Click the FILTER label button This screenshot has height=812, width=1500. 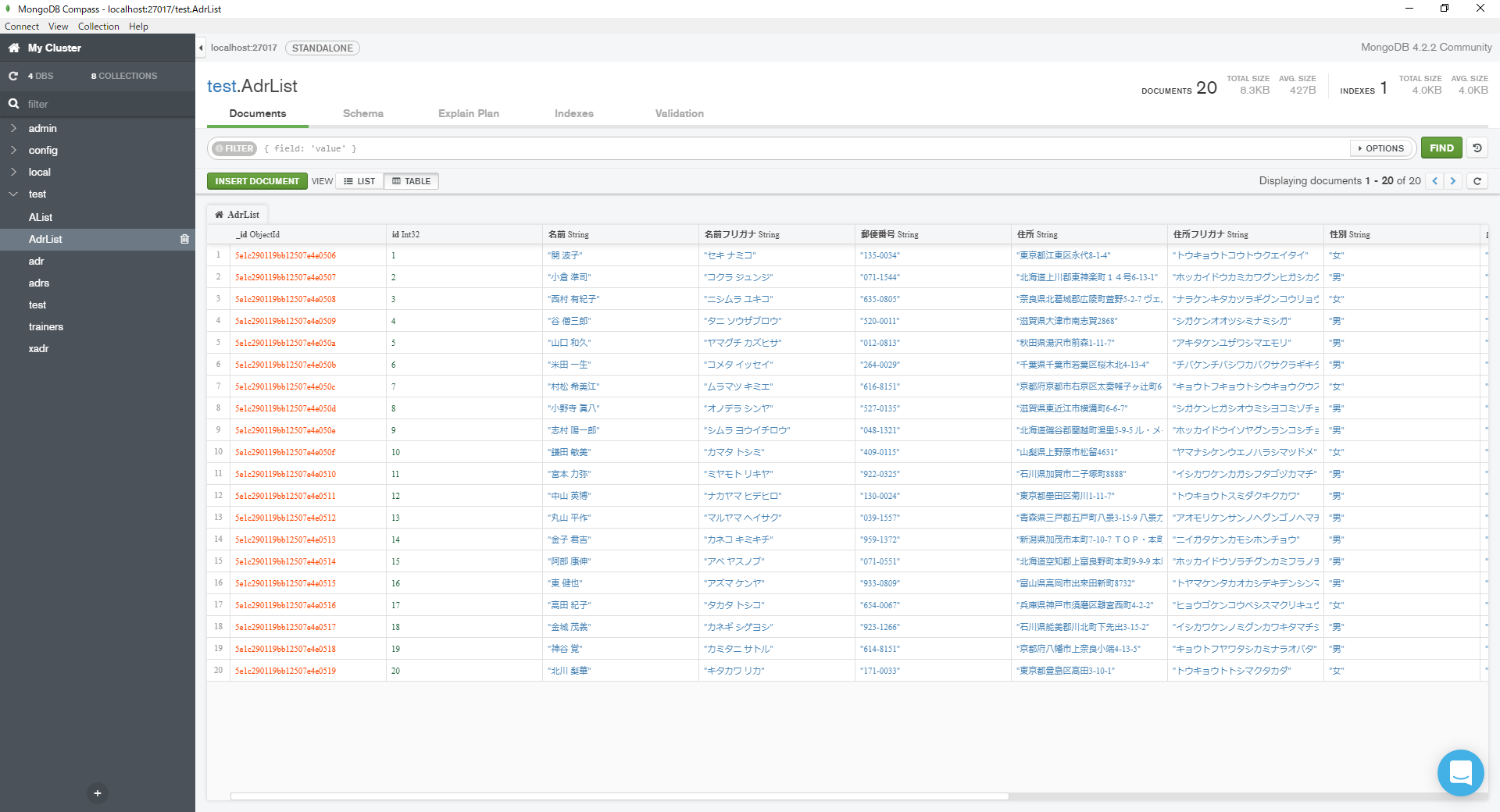coord(235,148)
